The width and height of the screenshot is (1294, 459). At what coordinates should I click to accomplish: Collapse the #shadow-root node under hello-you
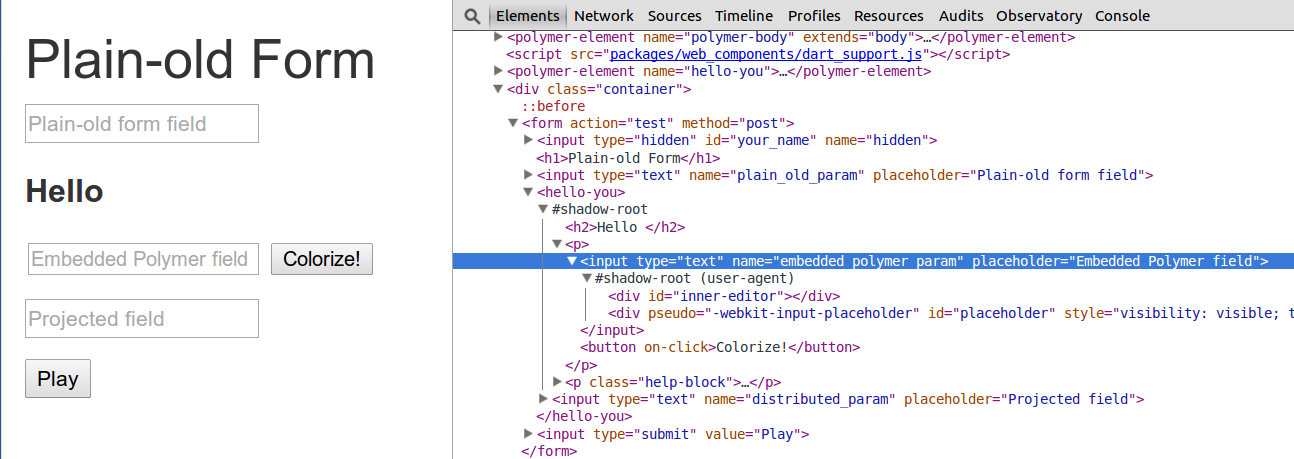pos(544,209)
